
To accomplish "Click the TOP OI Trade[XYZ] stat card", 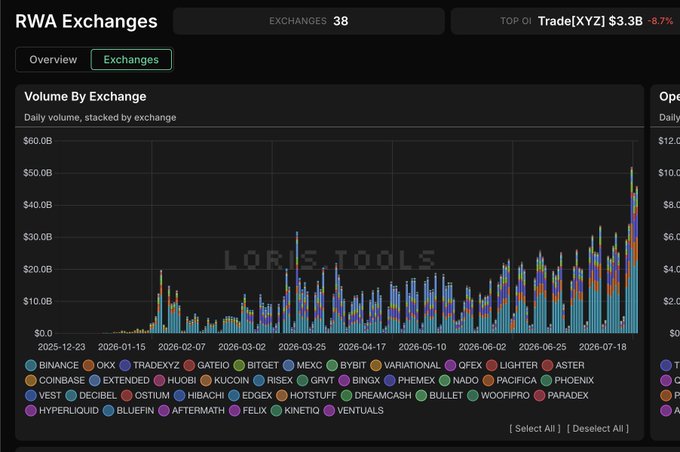I will click(x=566, y=21).
